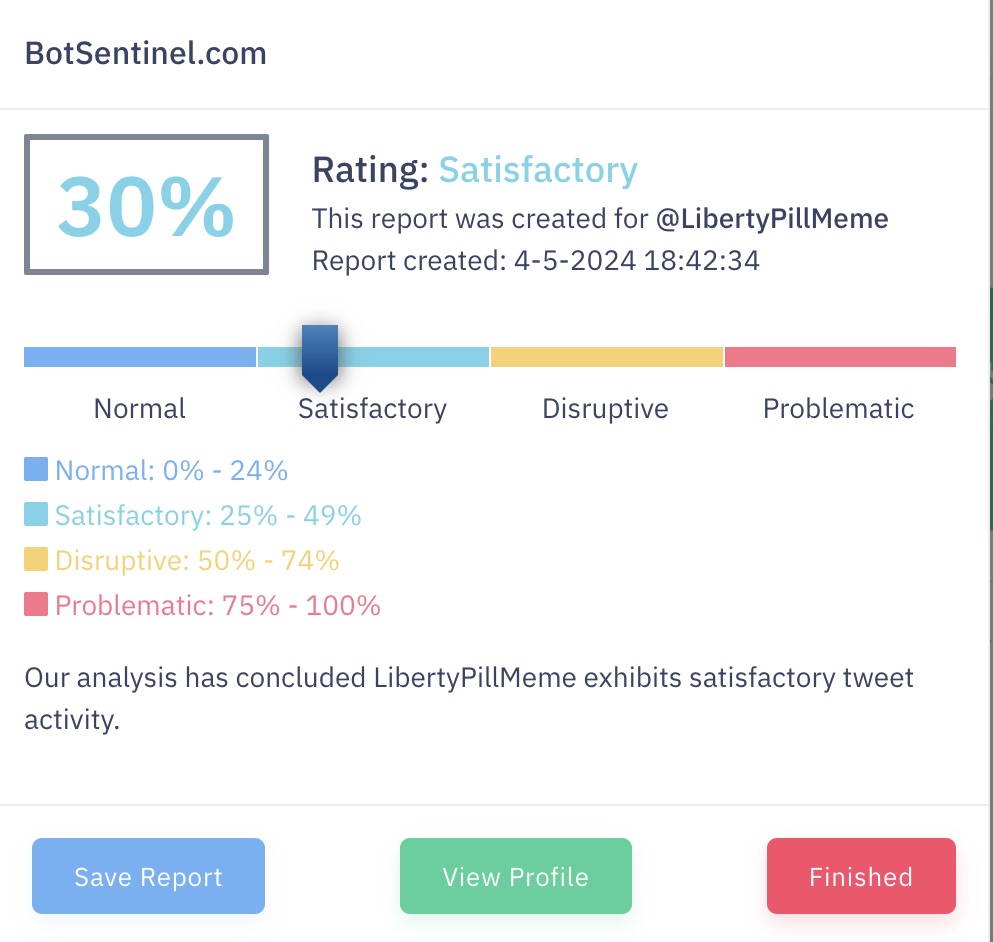Click the yellow Disruptive bar segment
Screen dimensions: 993x942
pyautogui.click(x=606, y=357)
